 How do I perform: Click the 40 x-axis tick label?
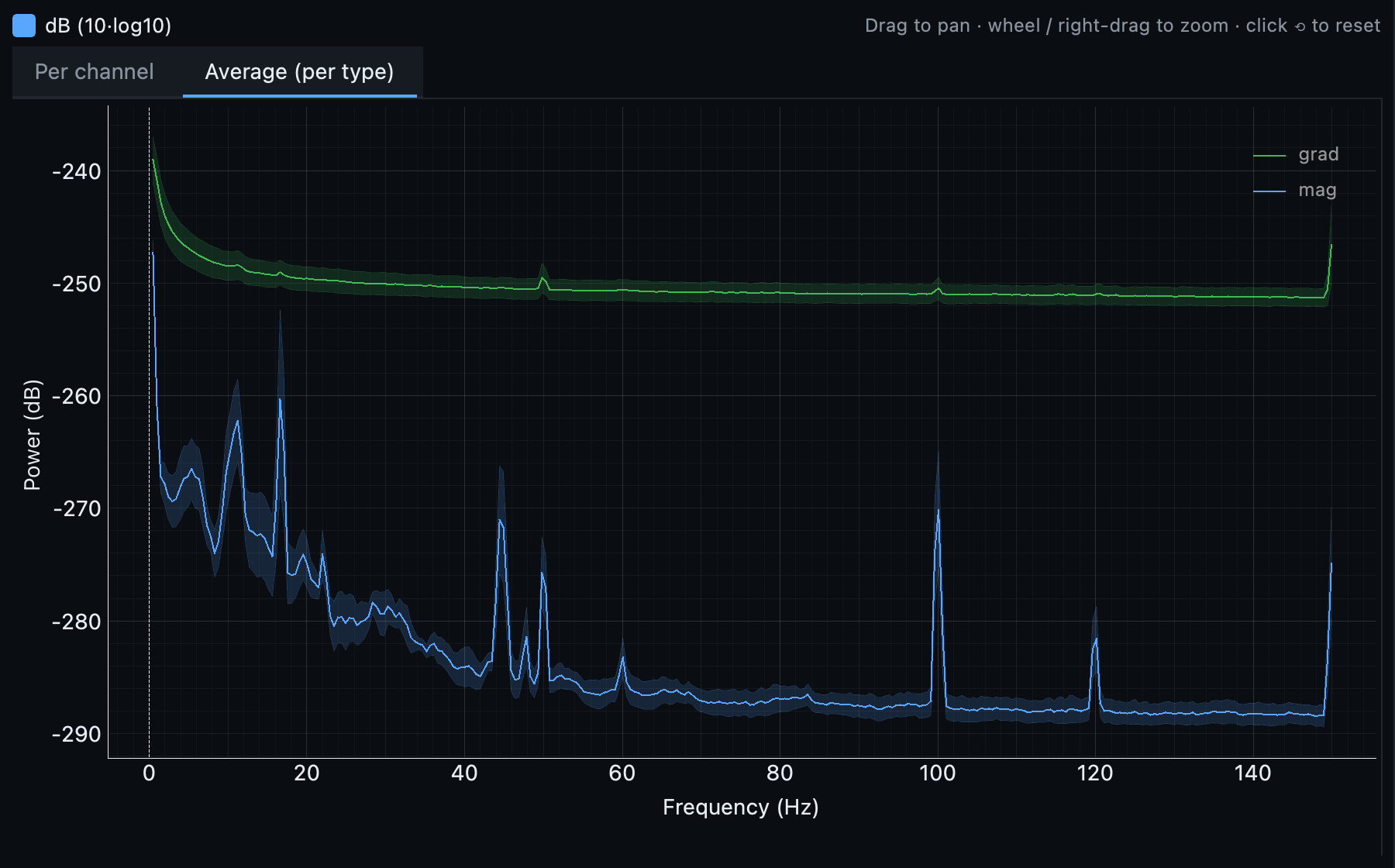click(x=464, y=773)
